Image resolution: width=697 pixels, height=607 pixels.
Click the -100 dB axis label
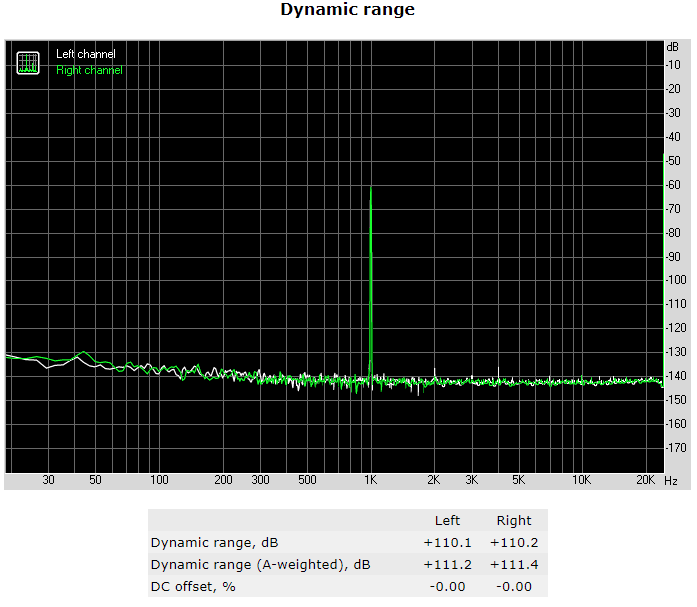[x=676, y=280]
